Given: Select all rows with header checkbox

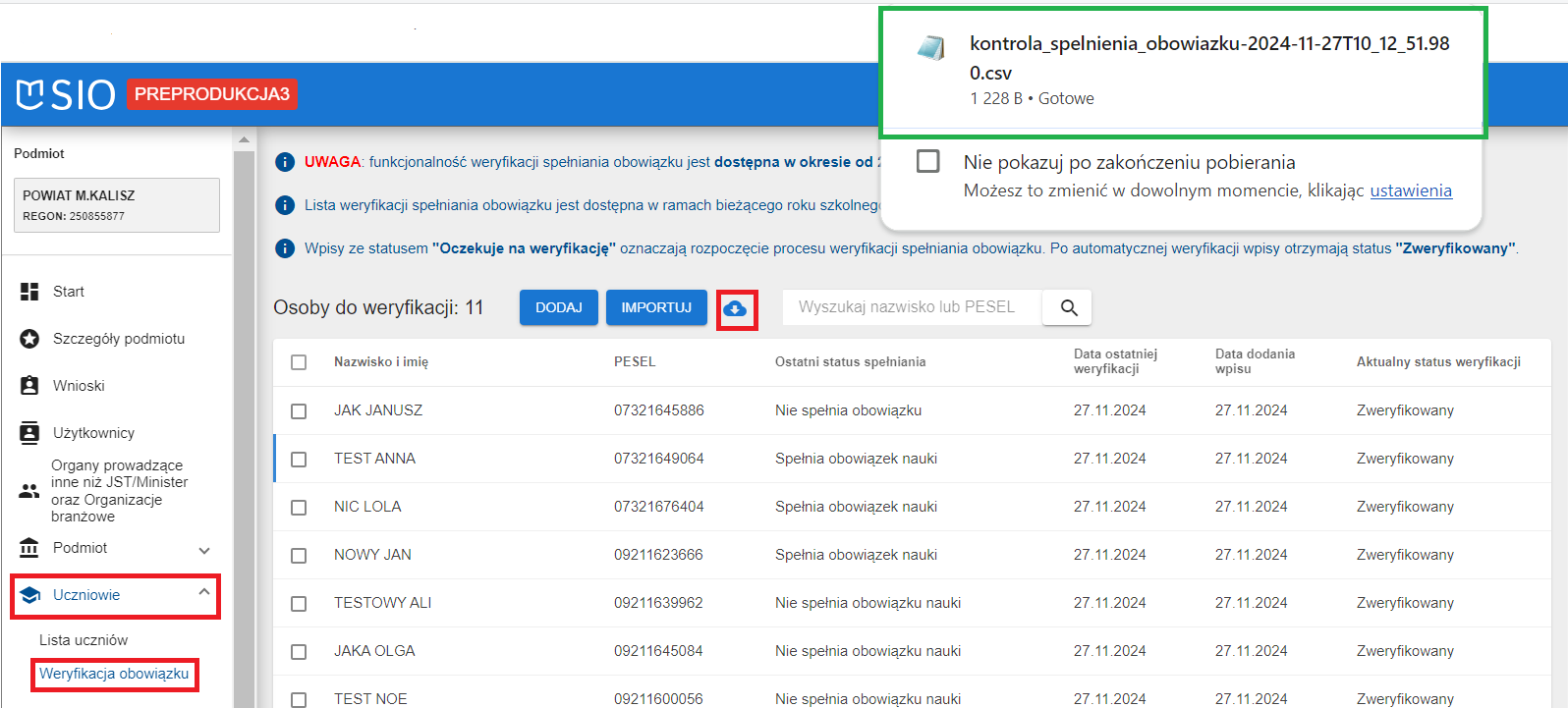Looking at the screenshot, I should coord(299,362).
